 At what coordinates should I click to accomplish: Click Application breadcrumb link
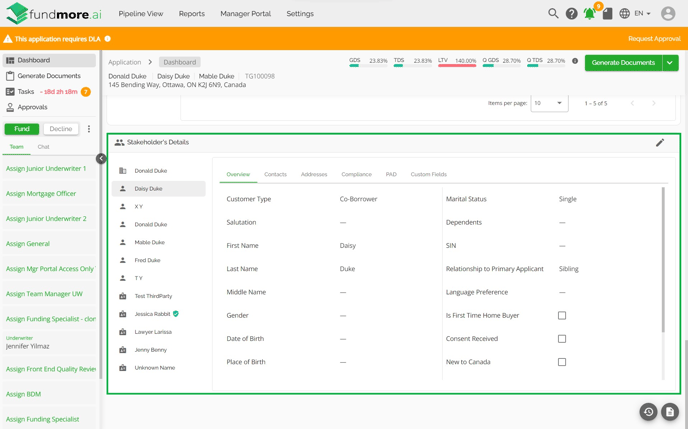tap(125, 62)
